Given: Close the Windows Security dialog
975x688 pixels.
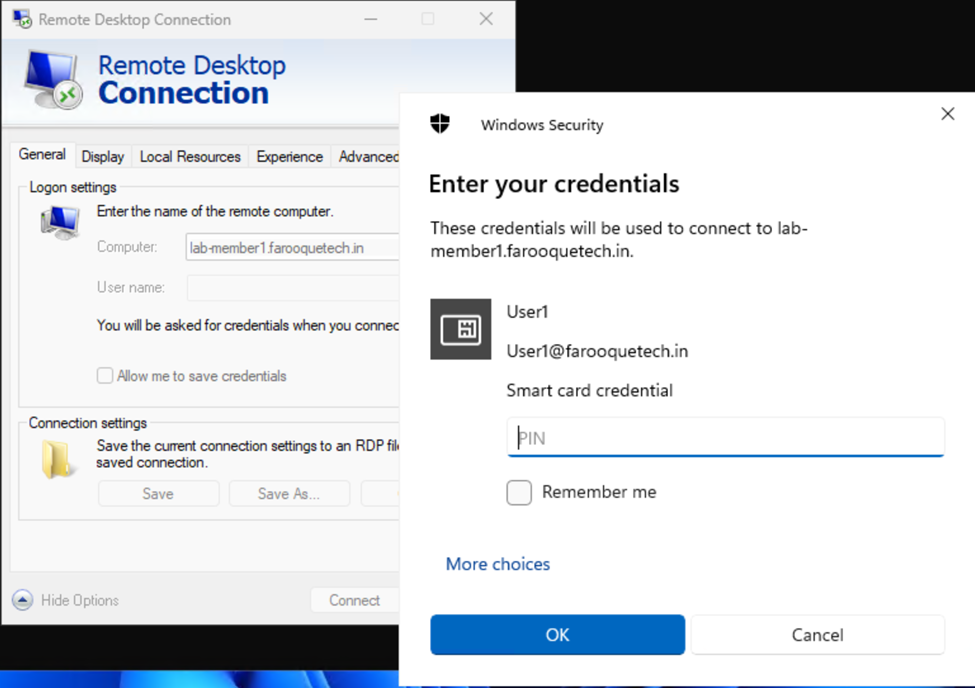Looking at the screenshot, I should (x=948, y=114).
